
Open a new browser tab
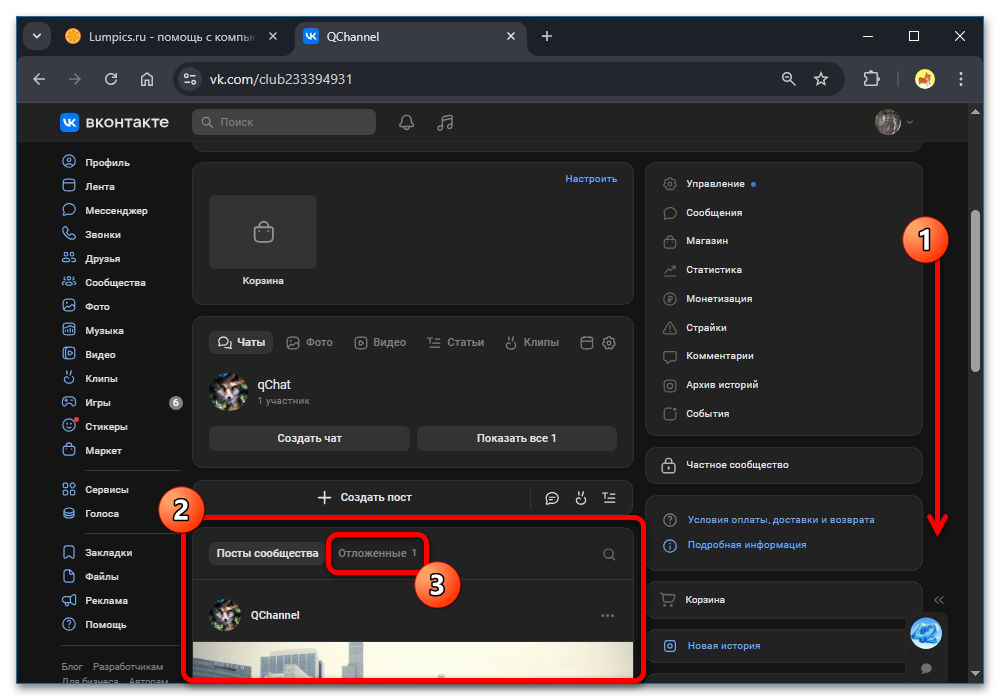547,36
